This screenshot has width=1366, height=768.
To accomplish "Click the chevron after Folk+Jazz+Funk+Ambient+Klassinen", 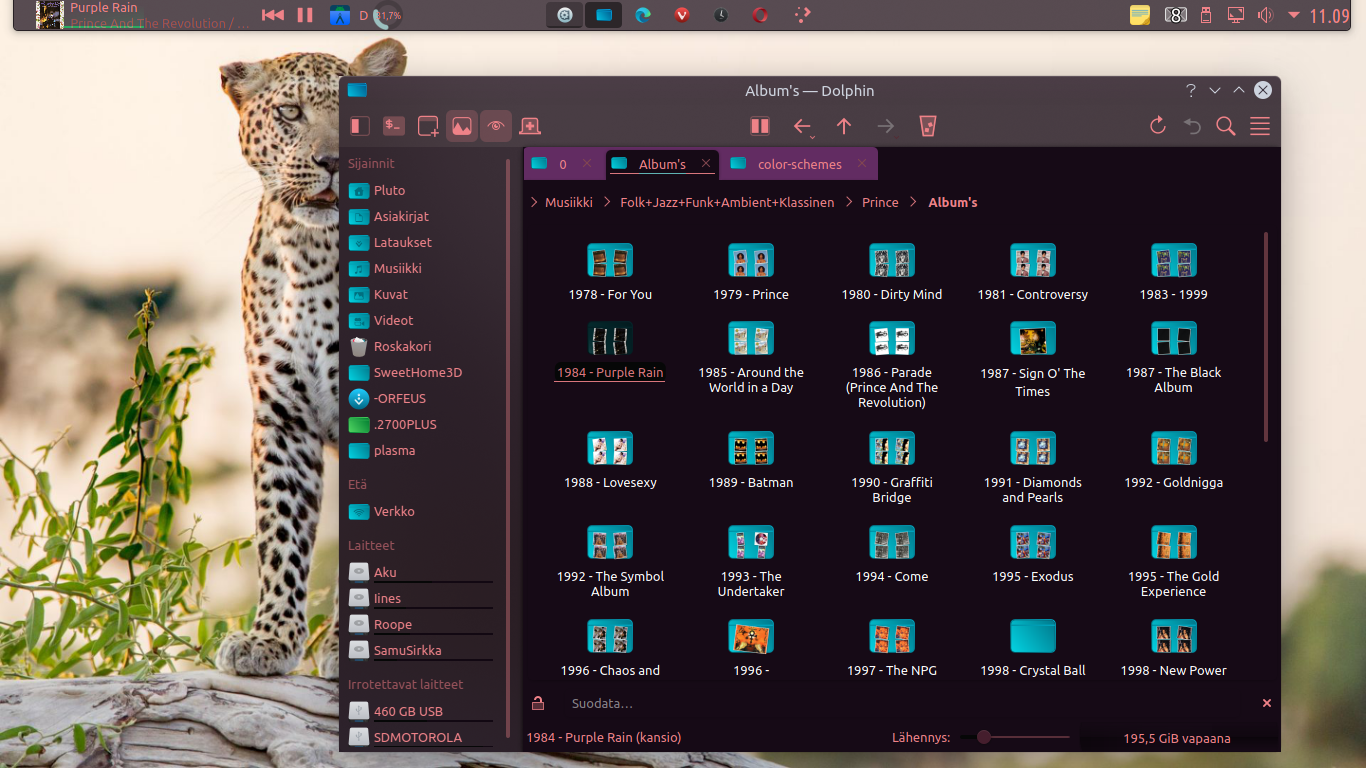I will click(x=849, y=201).
